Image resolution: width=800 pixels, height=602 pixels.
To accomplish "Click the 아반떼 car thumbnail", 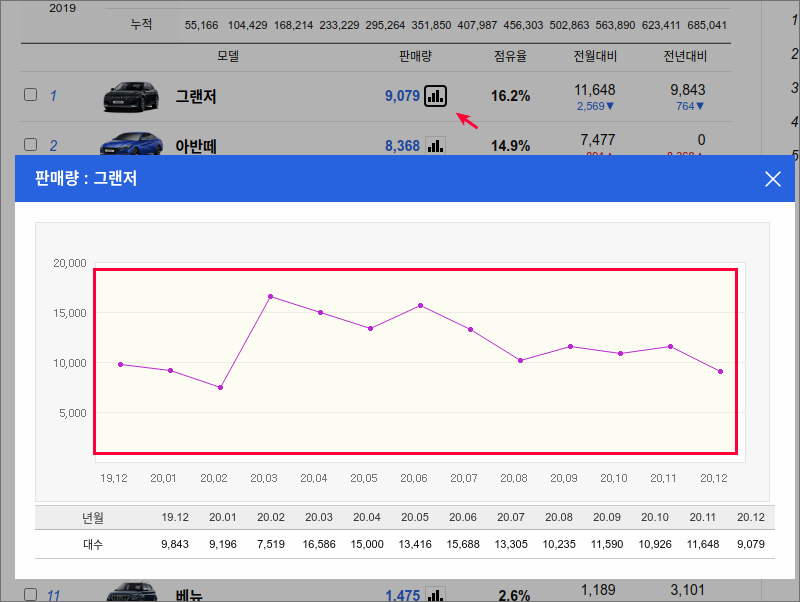I will click(x=132, y=144).
